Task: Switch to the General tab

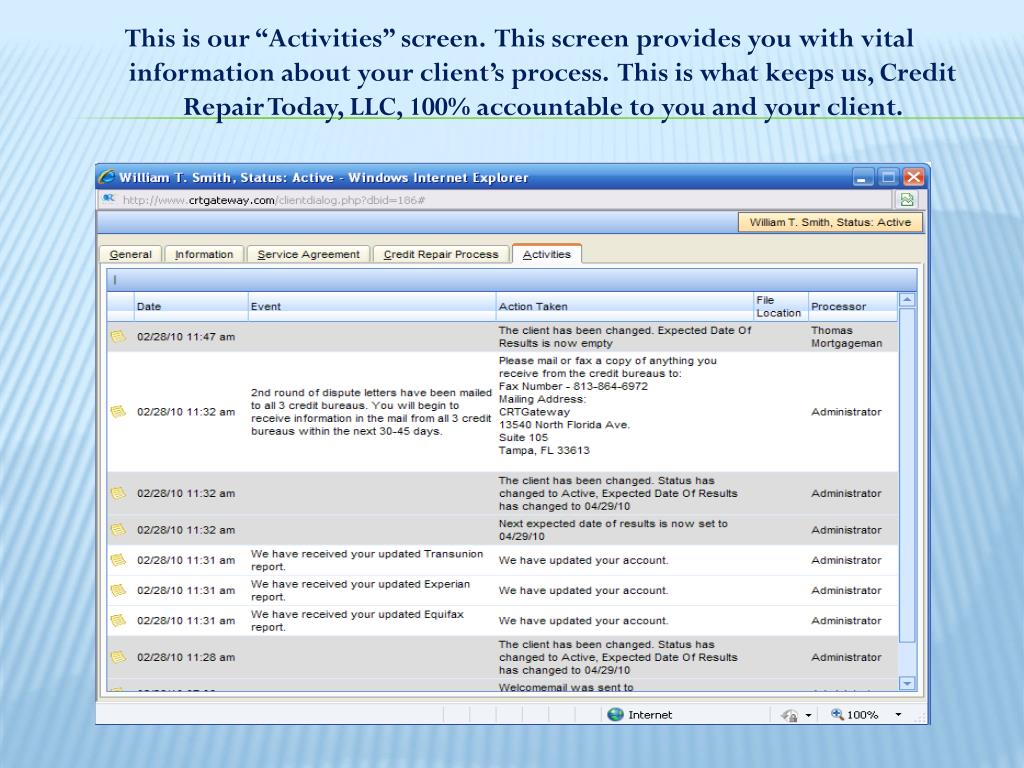Action: 130,254
